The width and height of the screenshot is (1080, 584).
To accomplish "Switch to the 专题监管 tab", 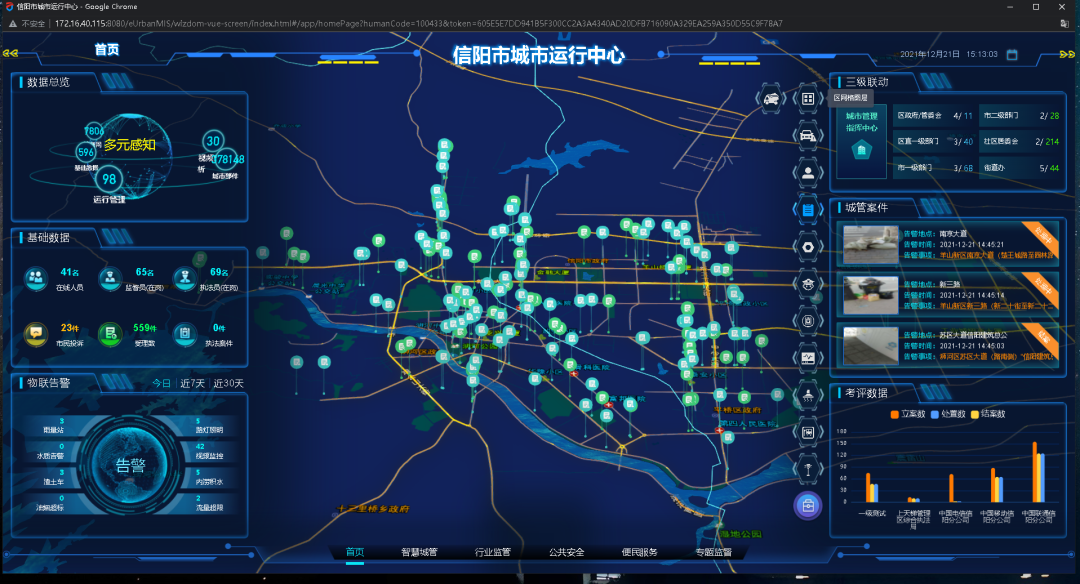I will coord(714,552).
